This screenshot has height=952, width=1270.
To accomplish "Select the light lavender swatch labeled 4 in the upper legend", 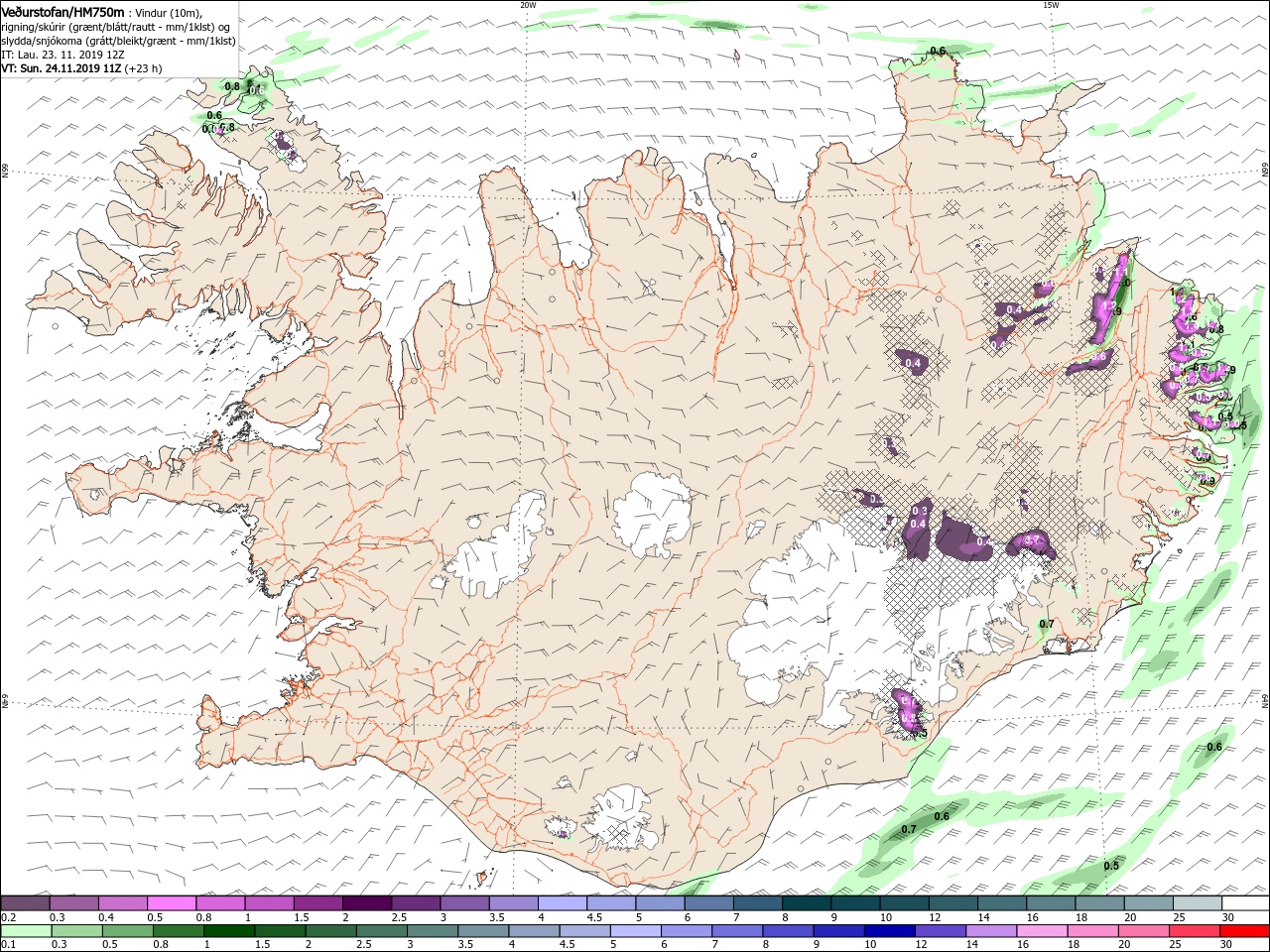I will coord(562,903).
